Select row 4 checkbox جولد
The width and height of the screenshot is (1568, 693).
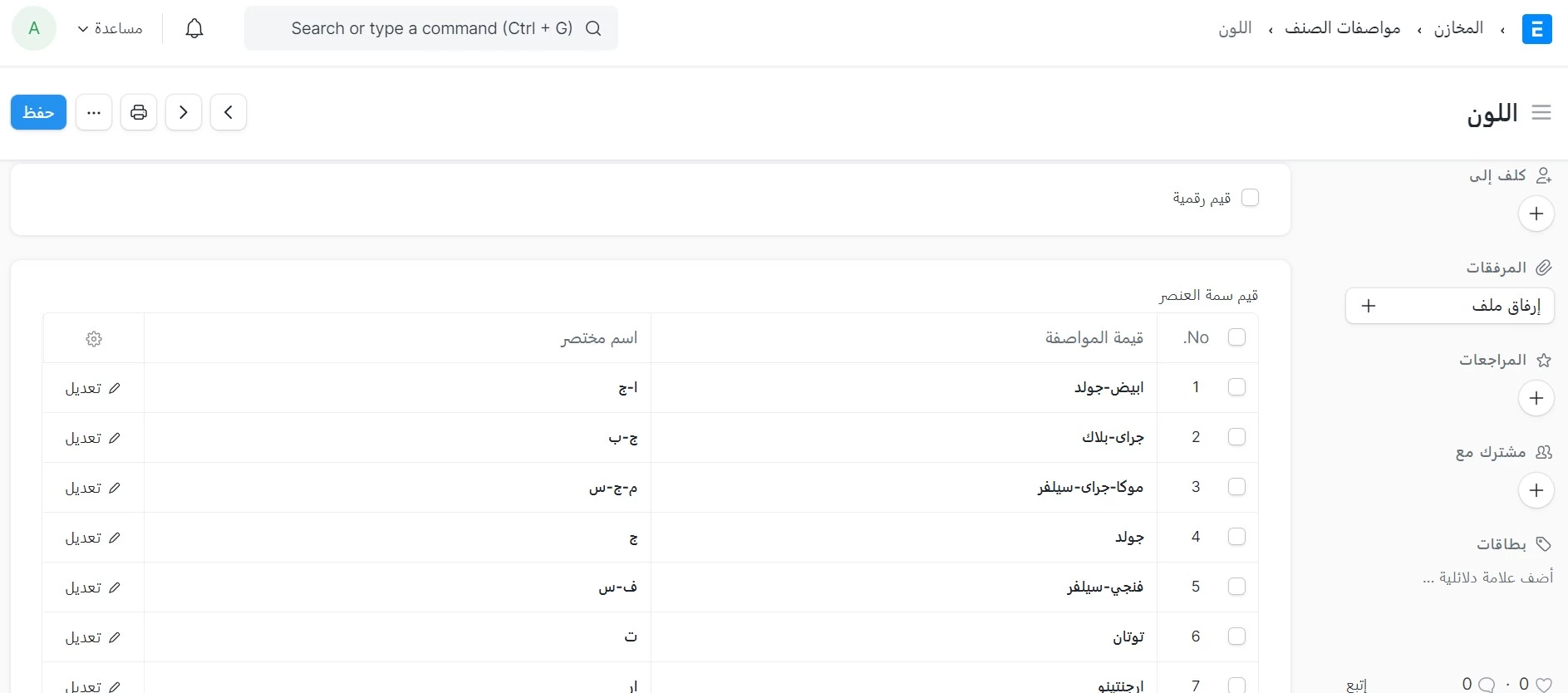(x=1236, y=536)
